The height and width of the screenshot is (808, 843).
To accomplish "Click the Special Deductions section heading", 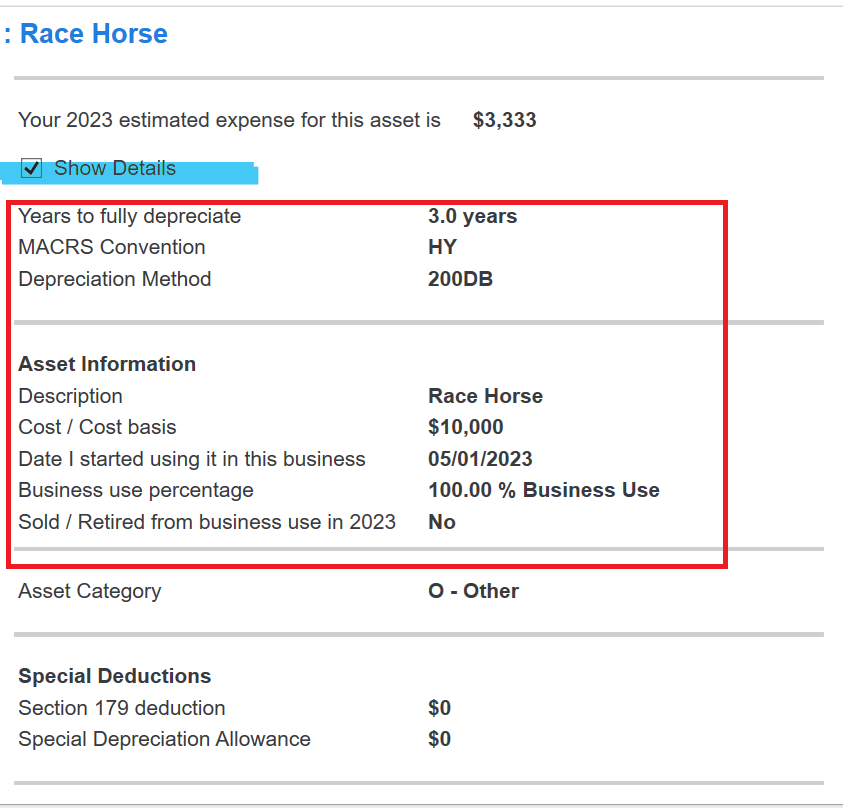I will tap(115, 676).
